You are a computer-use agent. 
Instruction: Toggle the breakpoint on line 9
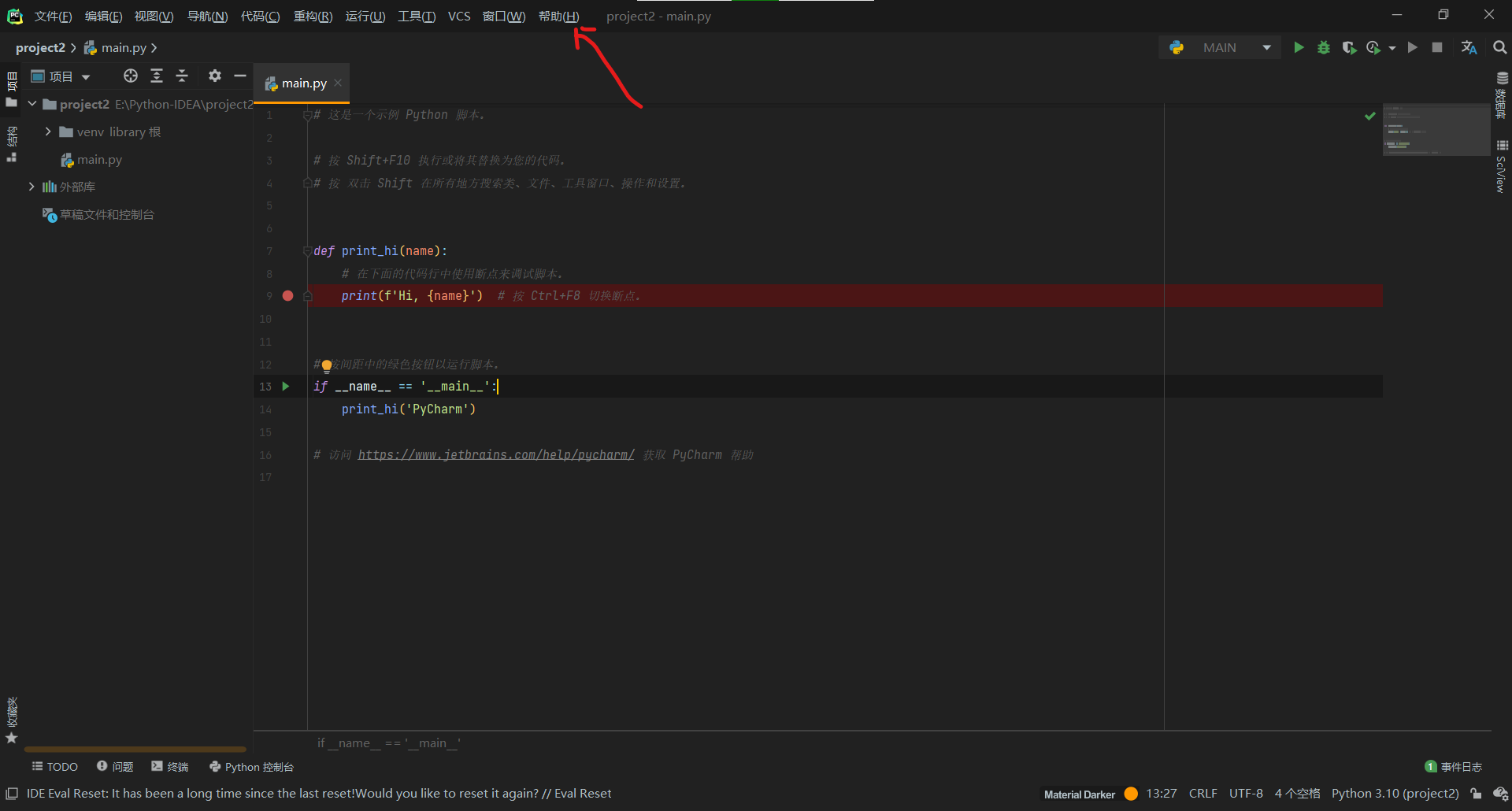click(x=288, y=296)
